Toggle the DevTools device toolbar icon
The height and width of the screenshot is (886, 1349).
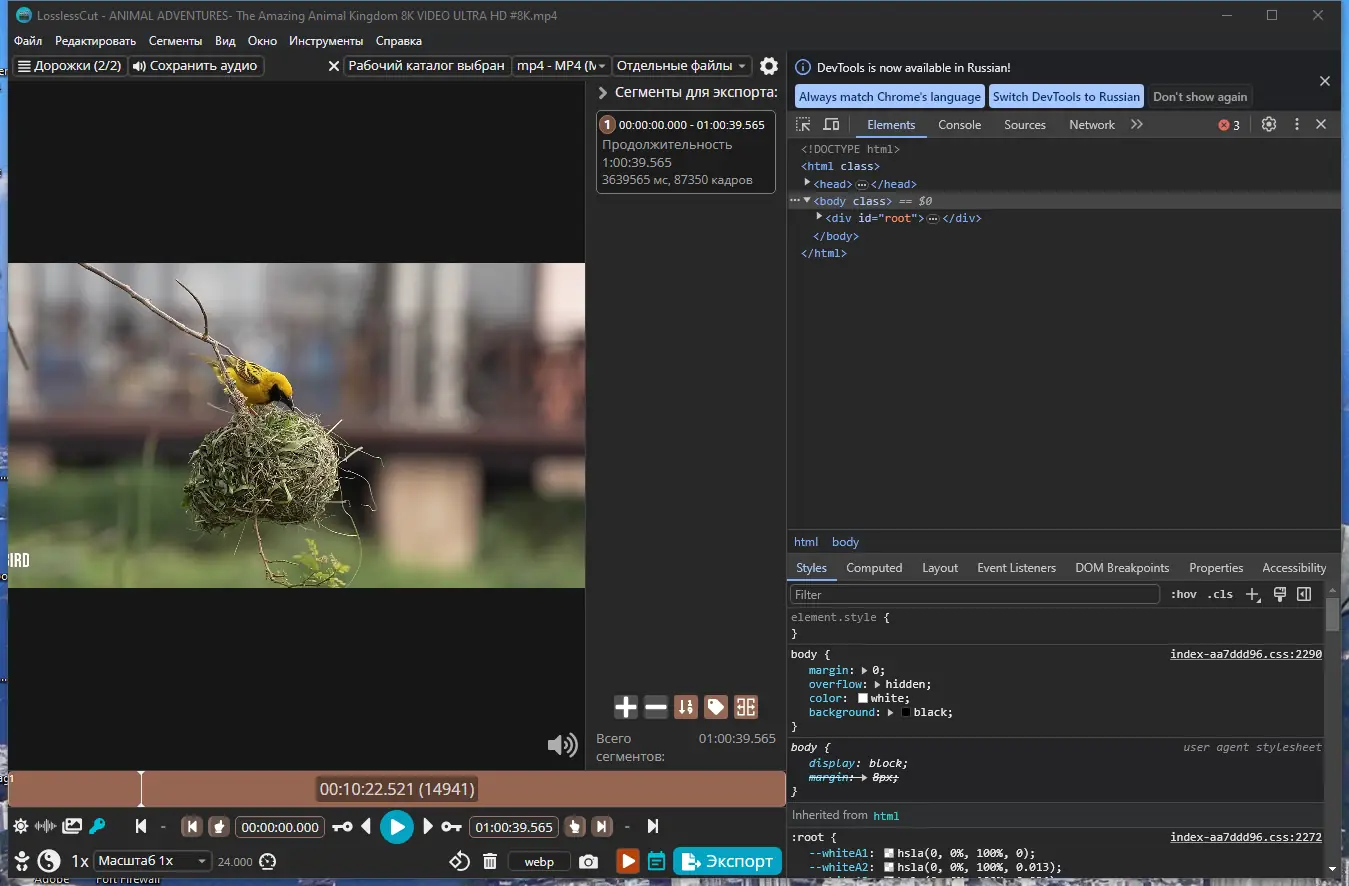pos(831,125)
